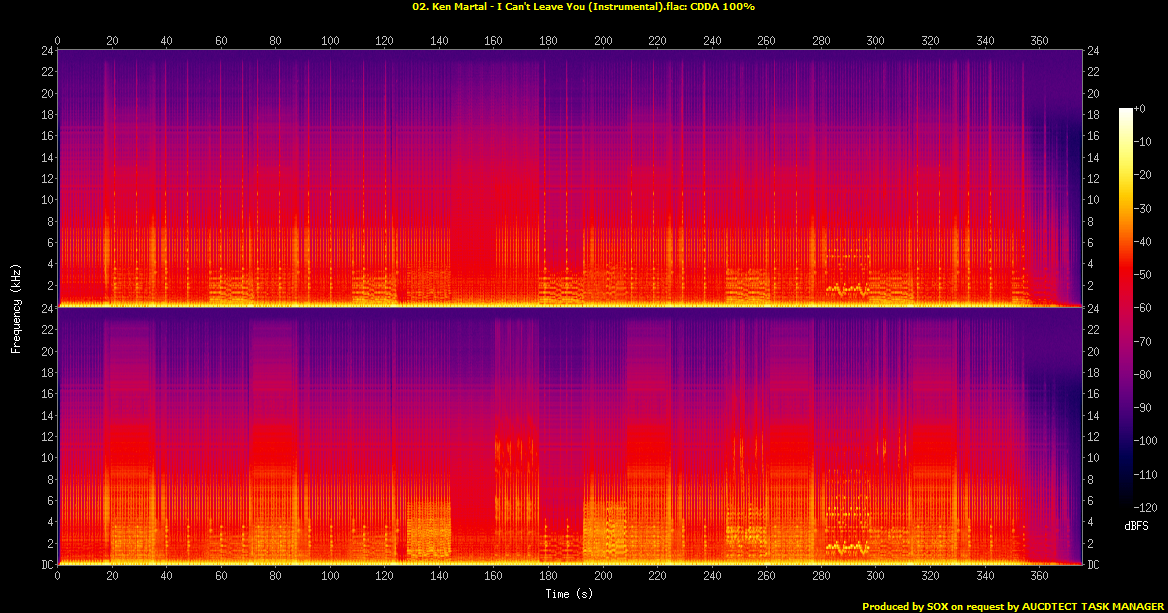Screen dimensions: 1168x613
Task: Click the "-10" value on the dBFS scale
Action: pos(1143,142)
